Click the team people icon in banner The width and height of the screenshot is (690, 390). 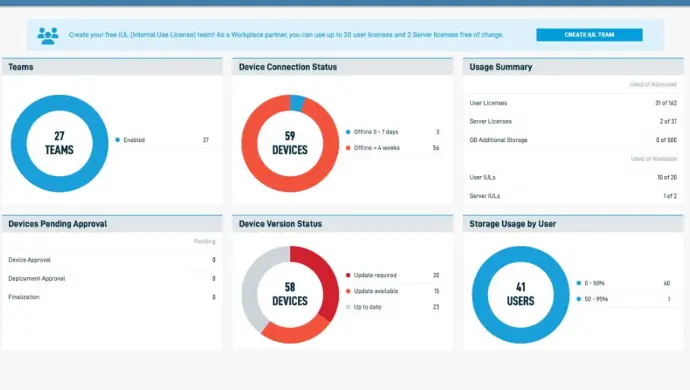pos(48,35)
